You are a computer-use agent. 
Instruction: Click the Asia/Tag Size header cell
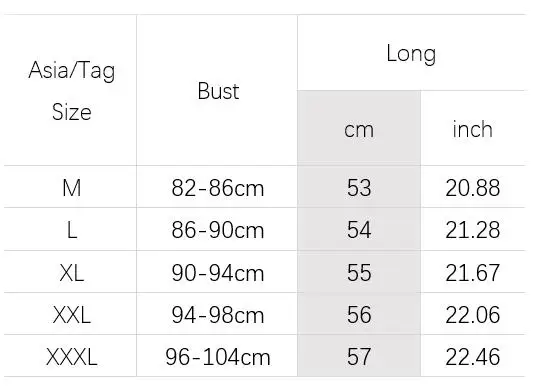click(72, 91)
